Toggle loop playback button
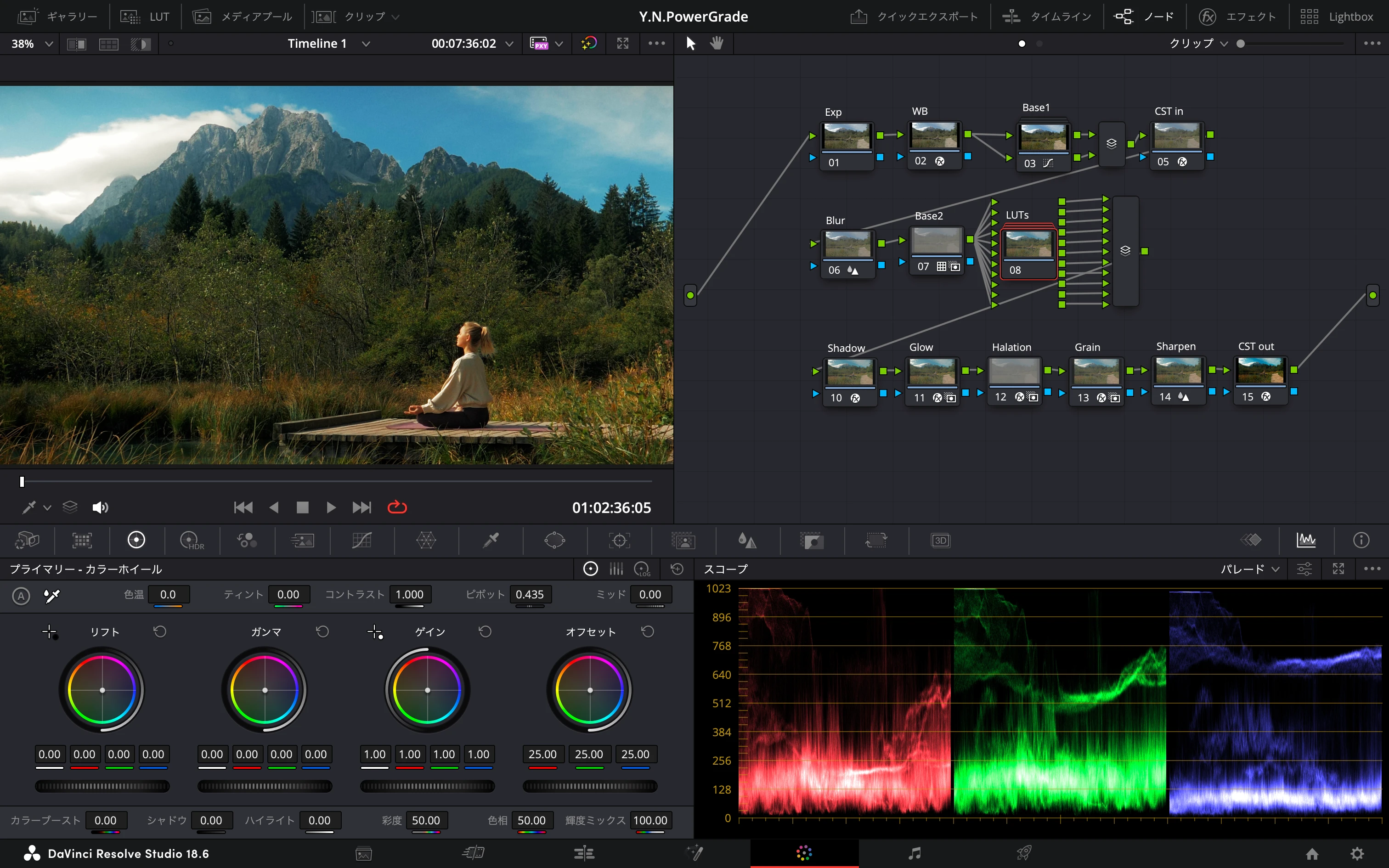The image size is (1389, 868). click(396, 507)
